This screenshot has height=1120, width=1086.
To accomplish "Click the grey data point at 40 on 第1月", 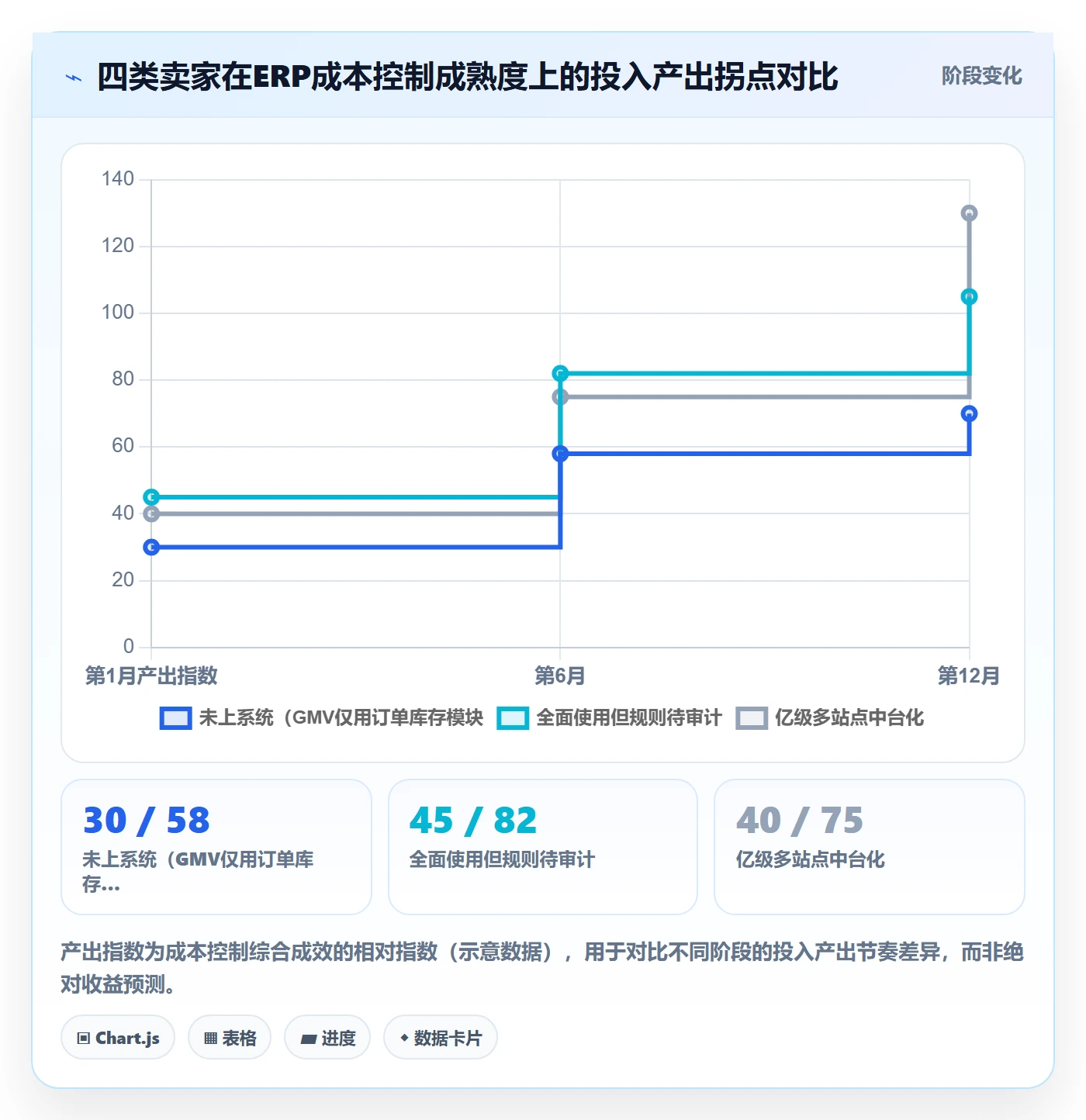I will coord(151,514).
